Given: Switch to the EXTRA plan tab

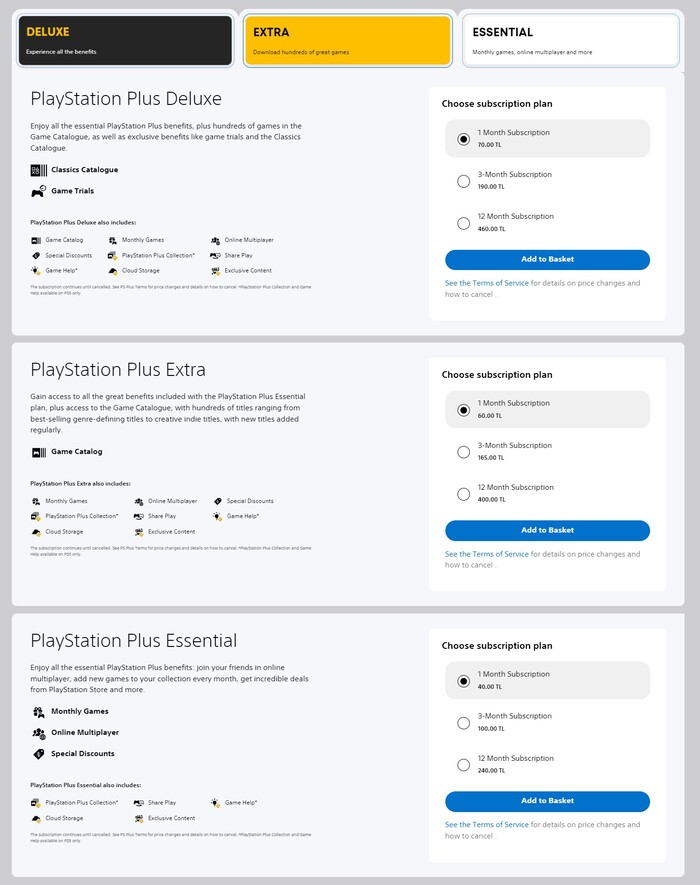Looking at the screenshot, I should pyautogui.click(x=347, y=40).
